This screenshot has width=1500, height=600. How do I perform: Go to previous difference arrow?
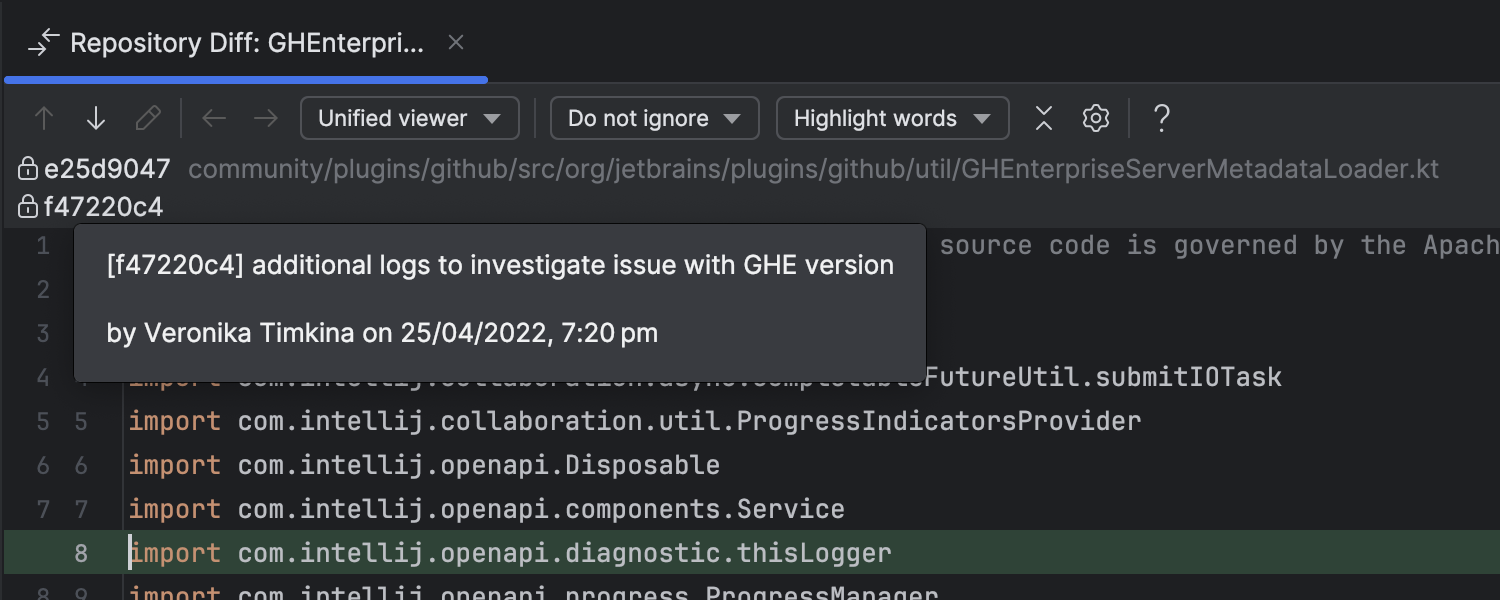tap(44, 119)
